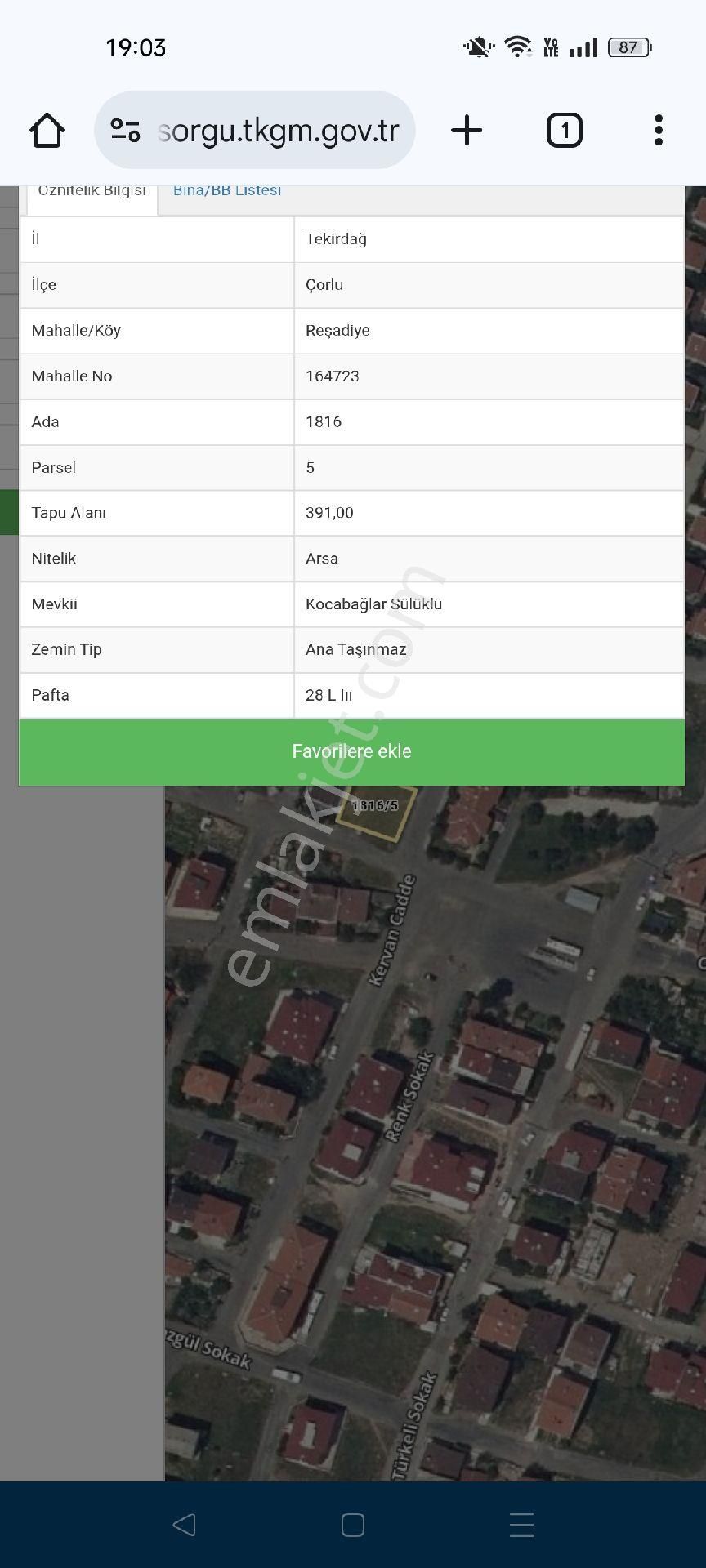Click the Çorlu value cell
706x1568 pixels.
coord(489,285)
